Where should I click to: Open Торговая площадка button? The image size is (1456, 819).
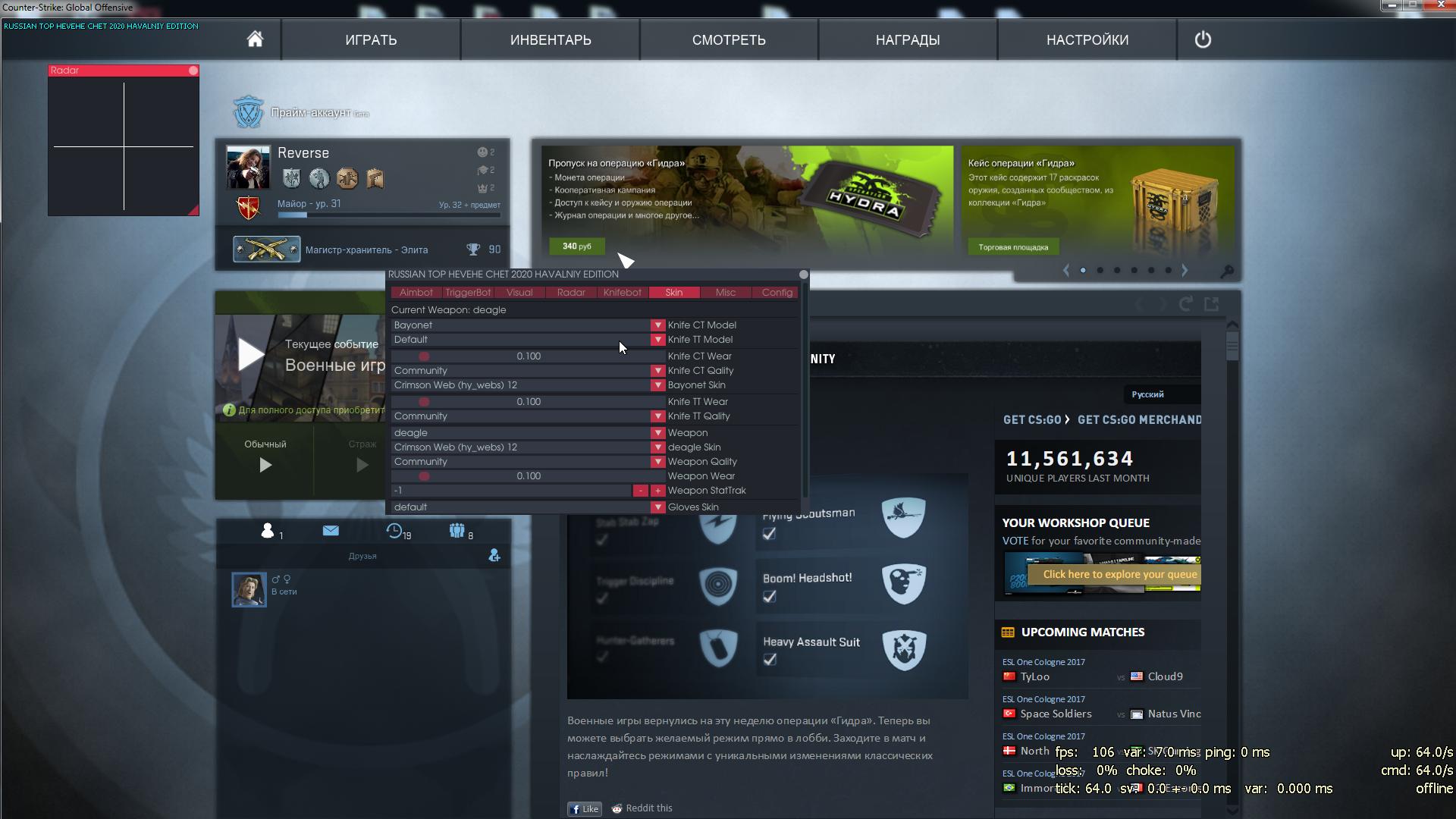coord(1013,247)
